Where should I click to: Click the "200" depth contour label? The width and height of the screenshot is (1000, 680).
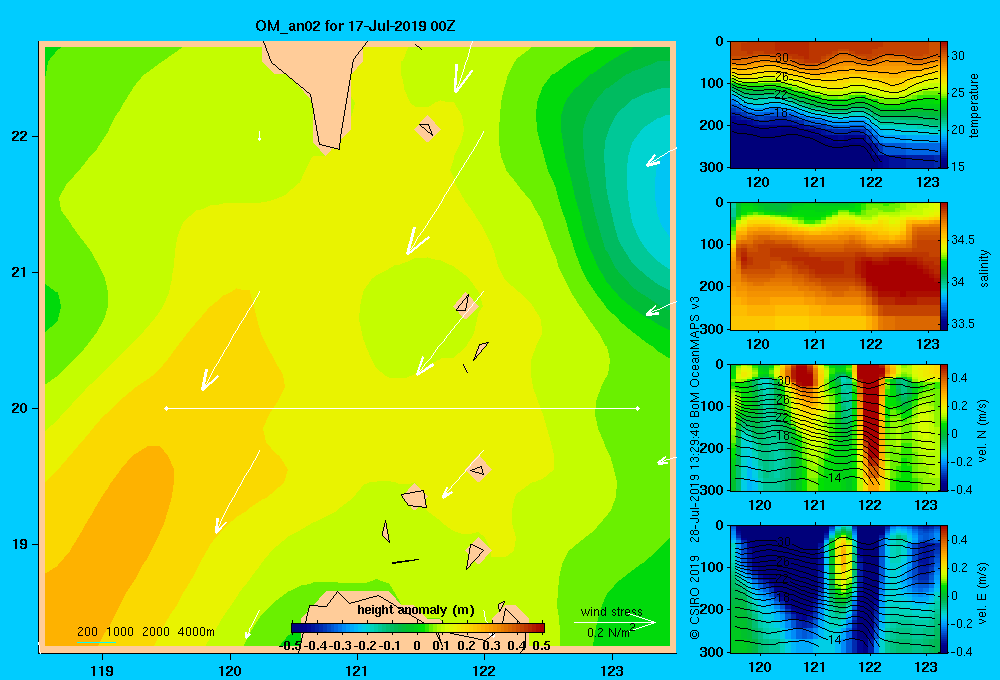pos(87,632)
